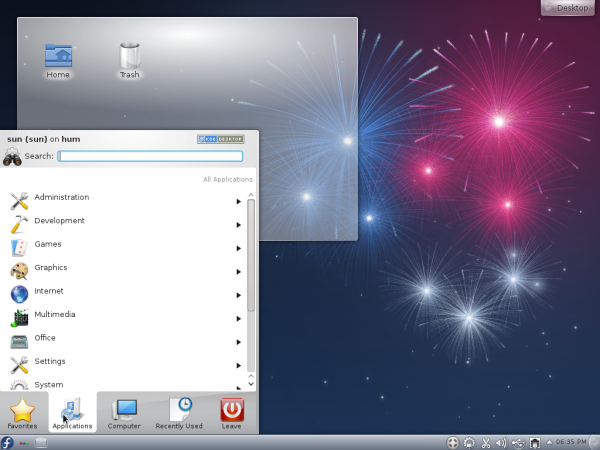Open the Leave tab
Screen dimensions: 600x450
232,413
